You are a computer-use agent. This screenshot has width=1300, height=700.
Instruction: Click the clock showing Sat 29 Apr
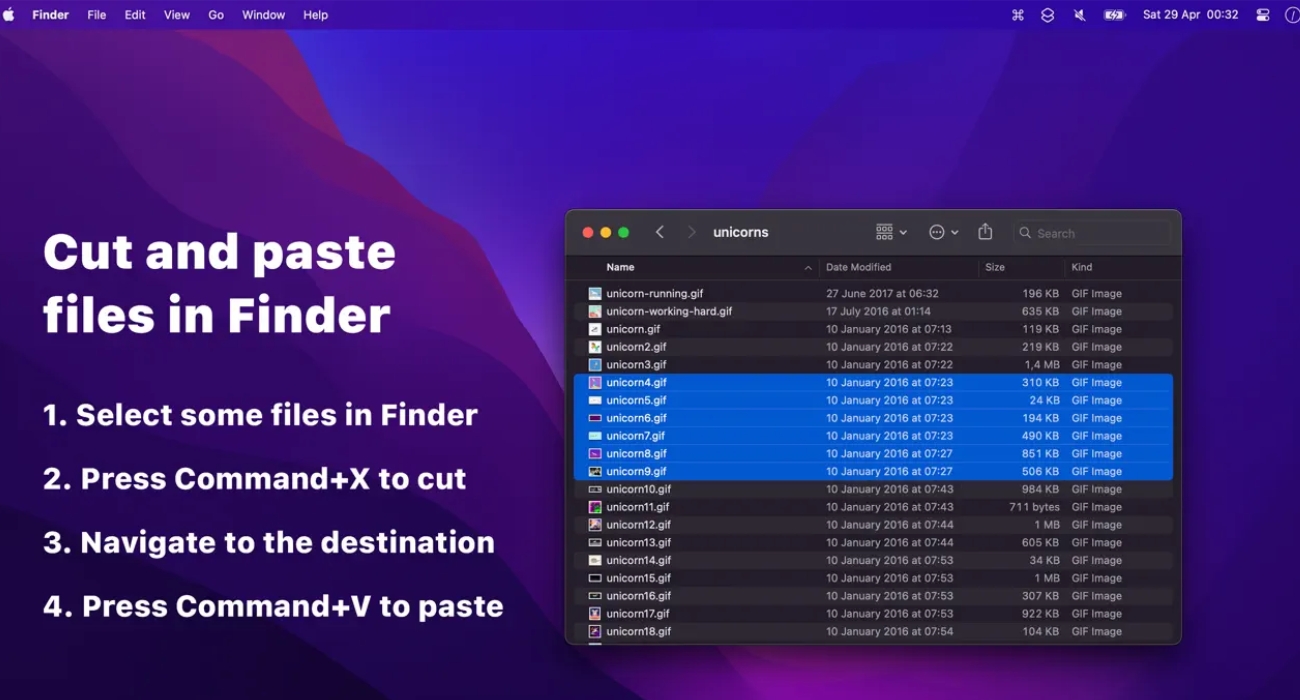[x=1191, y=14]
